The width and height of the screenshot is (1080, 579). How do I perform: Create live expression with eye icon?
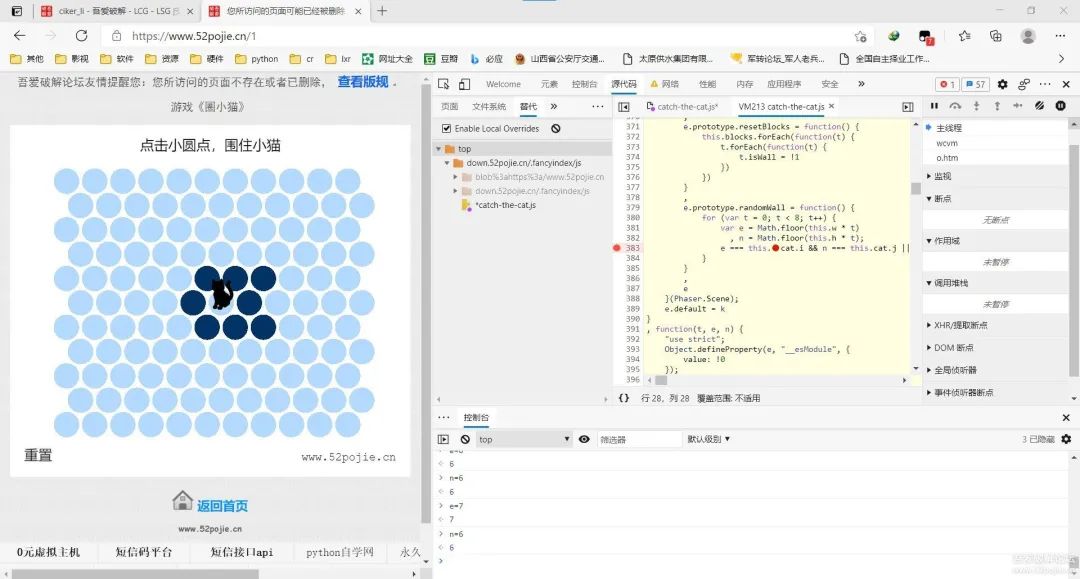(584, 439)
